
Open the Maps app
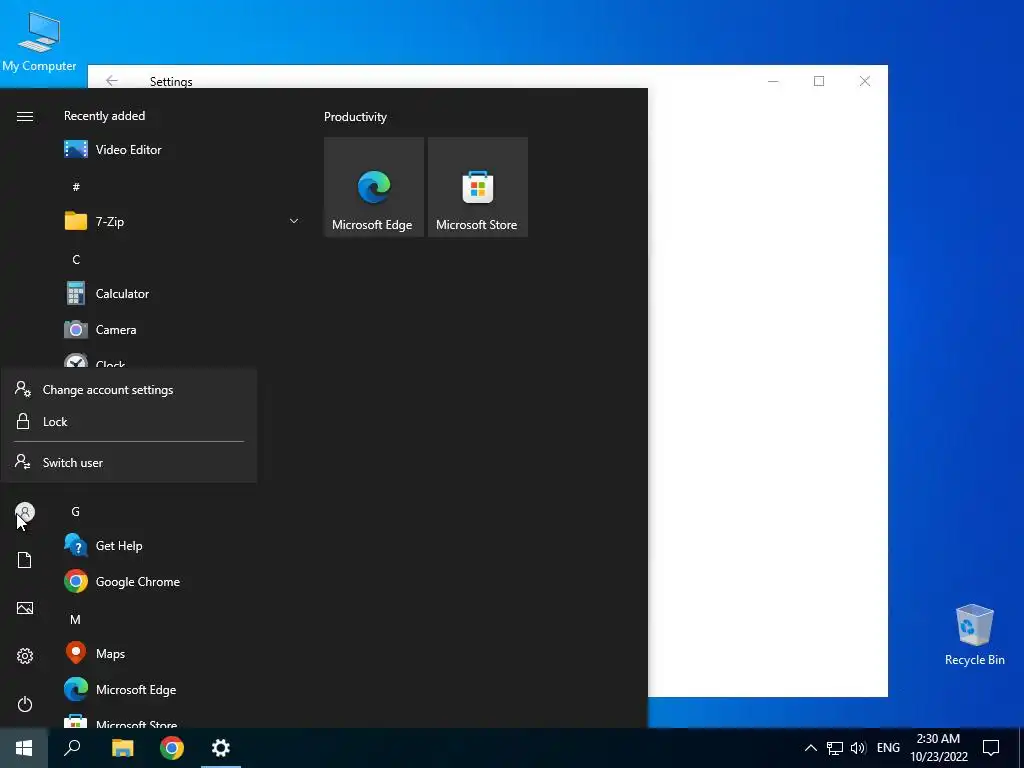pyautogui.click(x=182, y=653)
